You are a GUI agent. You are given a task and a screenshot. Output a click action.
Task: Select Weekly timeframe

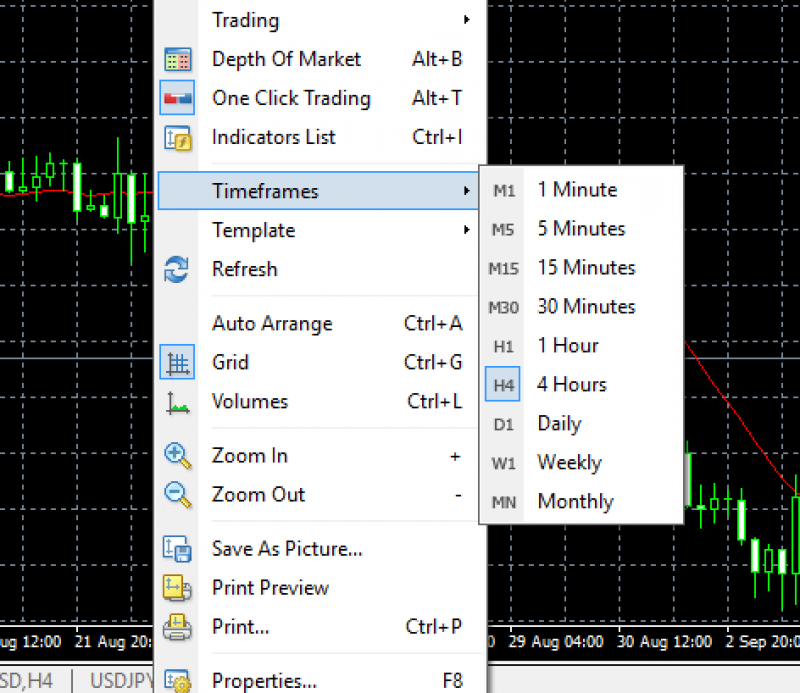581,463
